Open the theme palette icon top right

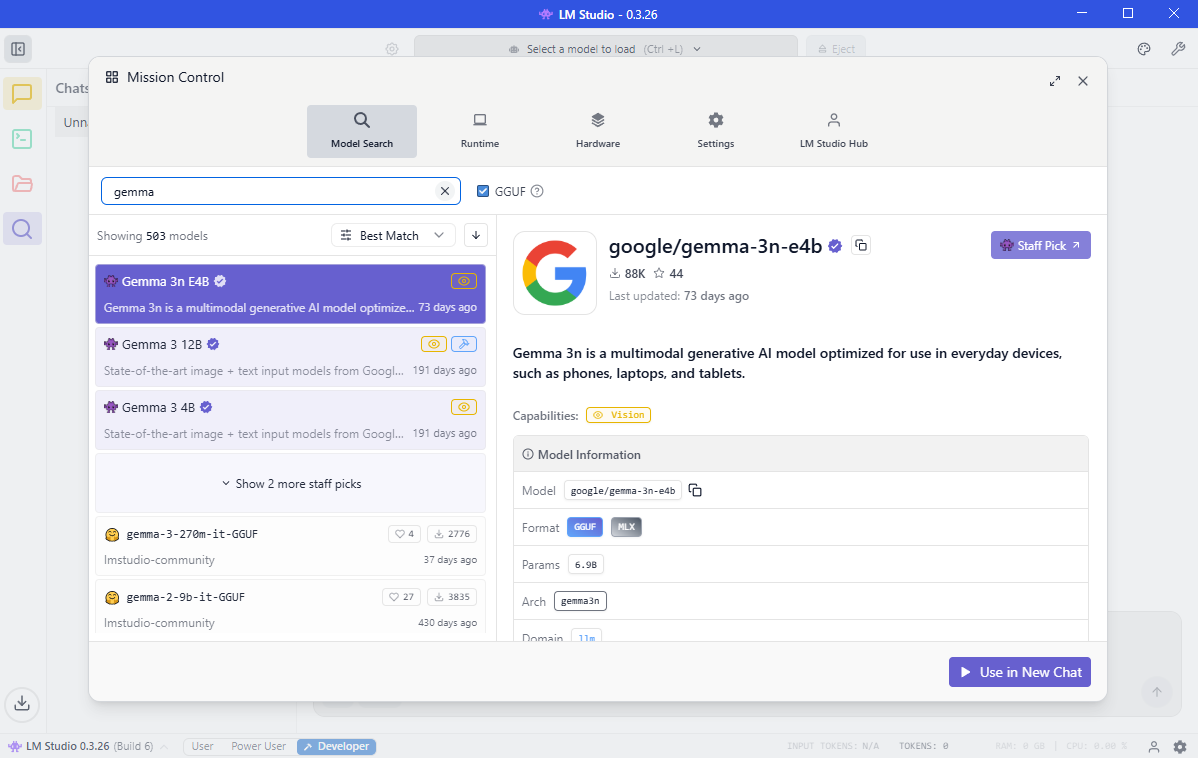[x=1144, y=49]
